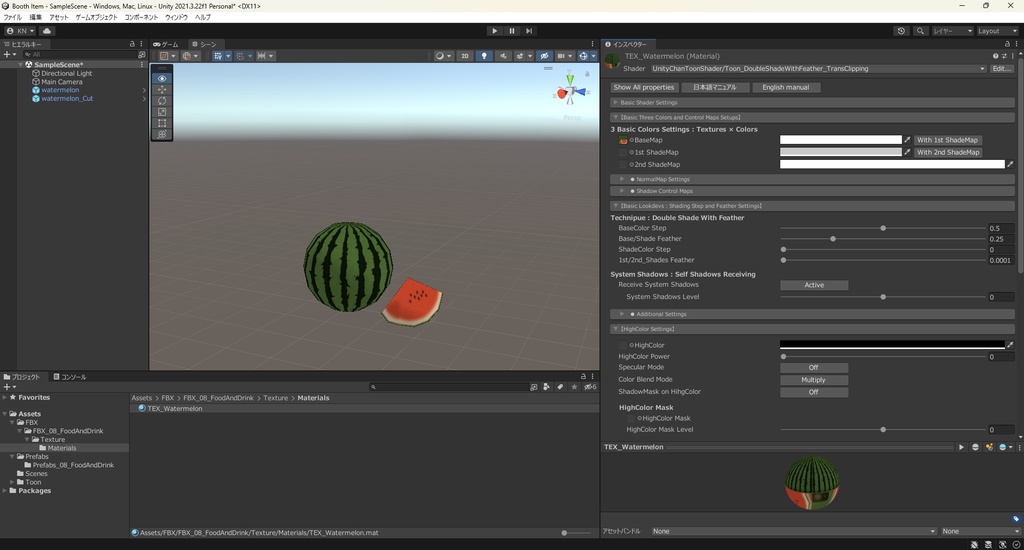
Task: Click the BaseMap texture thumbnail slot
Action: click(x=623, y=140)
